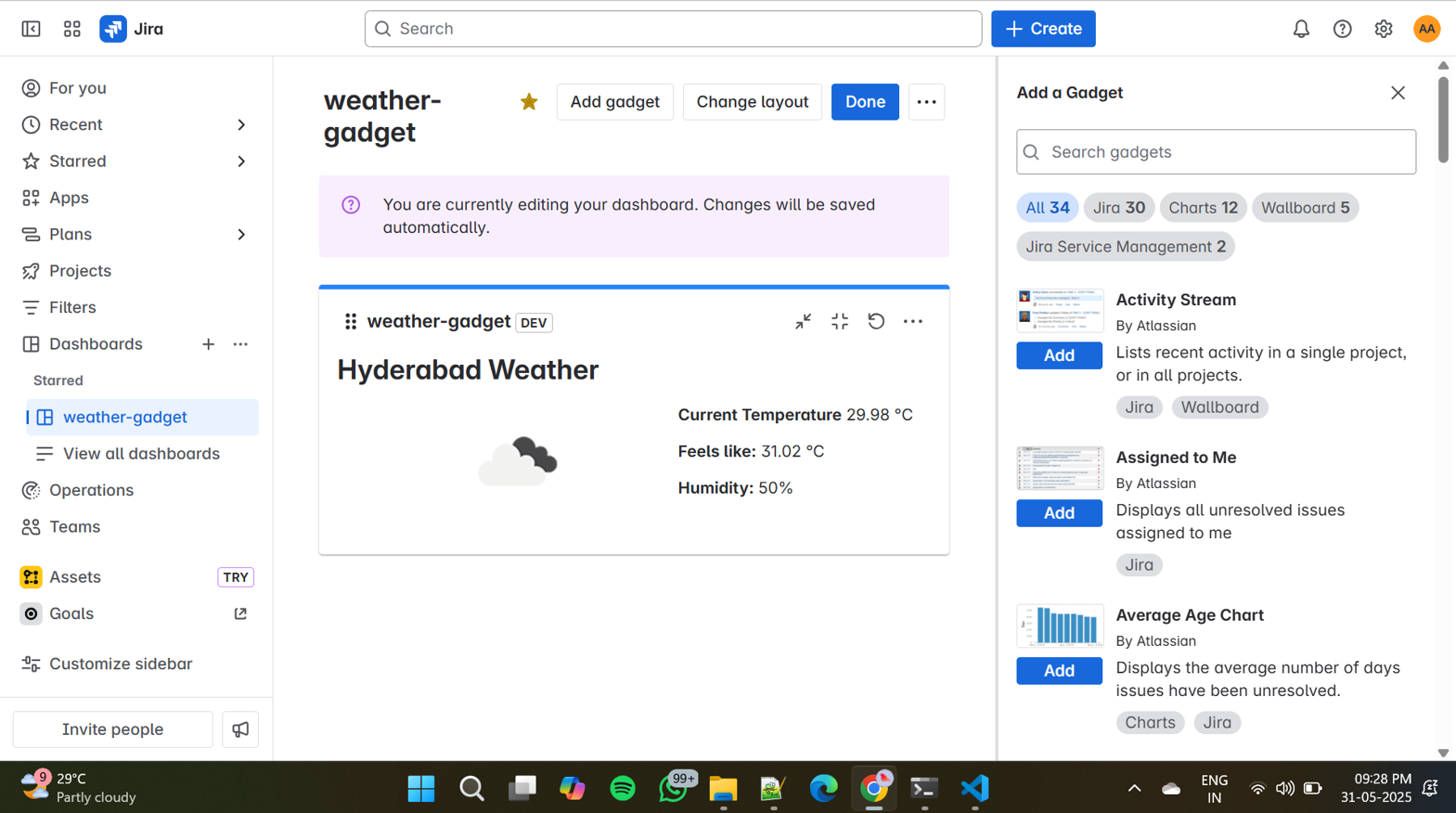
Task: Toggle the dashboard star favorite
Action: click(x=529, y=102)
